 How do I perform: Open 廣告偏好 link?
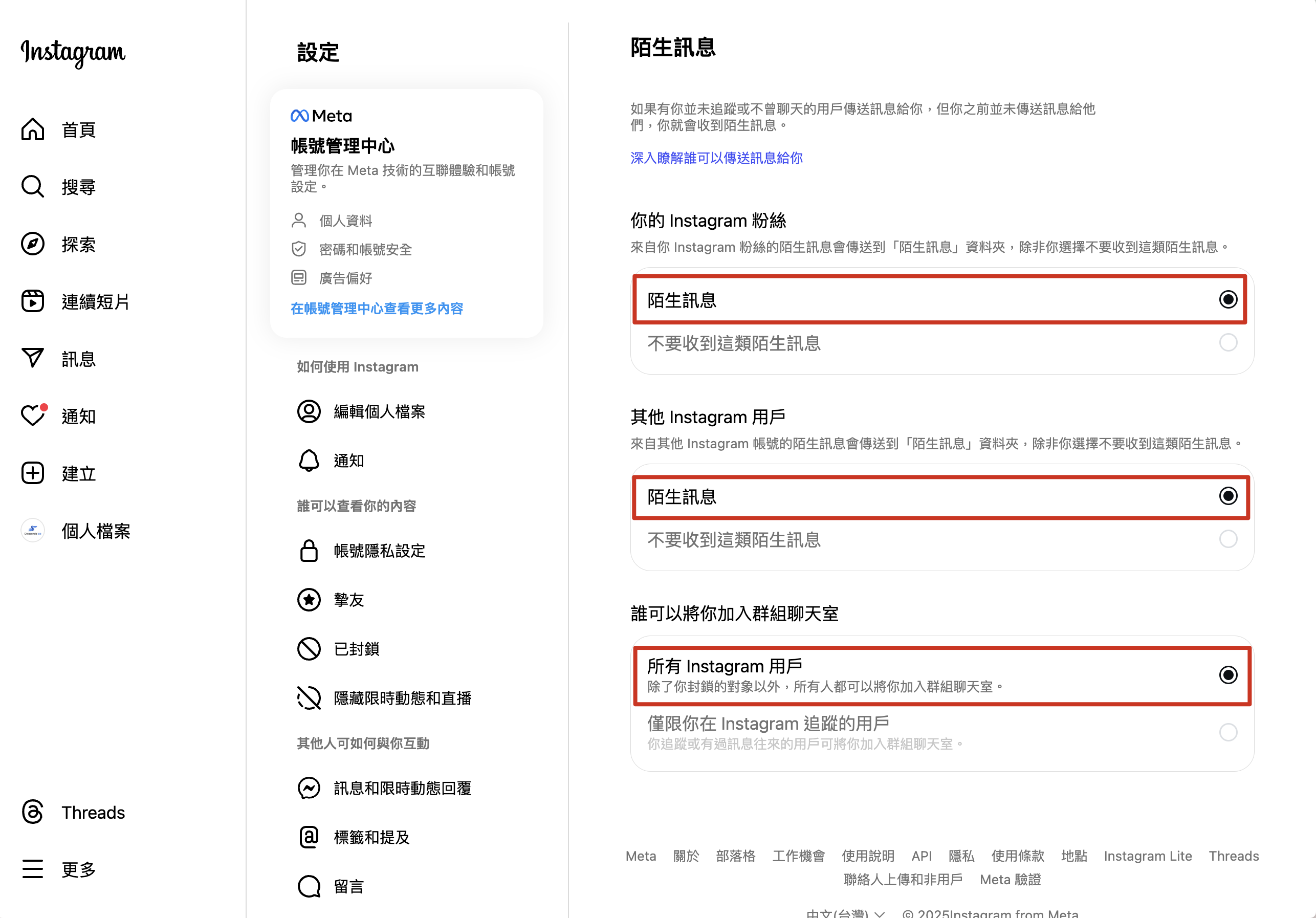(x=345, y=278)
